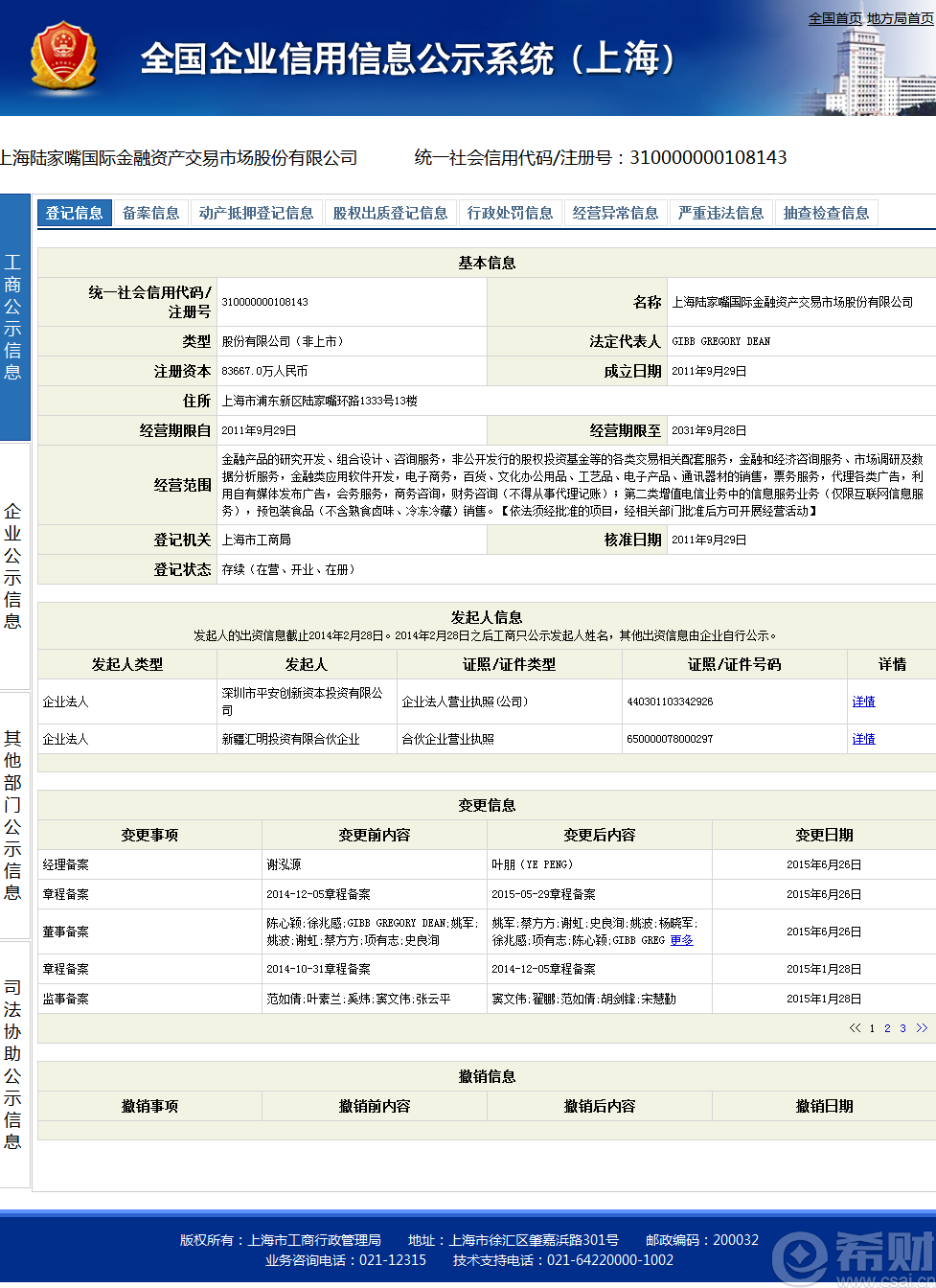Click the 基本信息 section heading
The height and width of the screenshot is (1288, 936).
coord(487,263)
